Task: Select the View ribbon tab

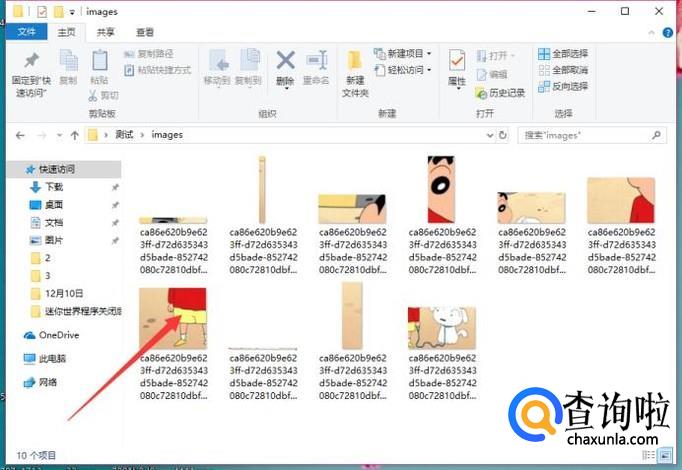Action: click(x=145, y=32)
